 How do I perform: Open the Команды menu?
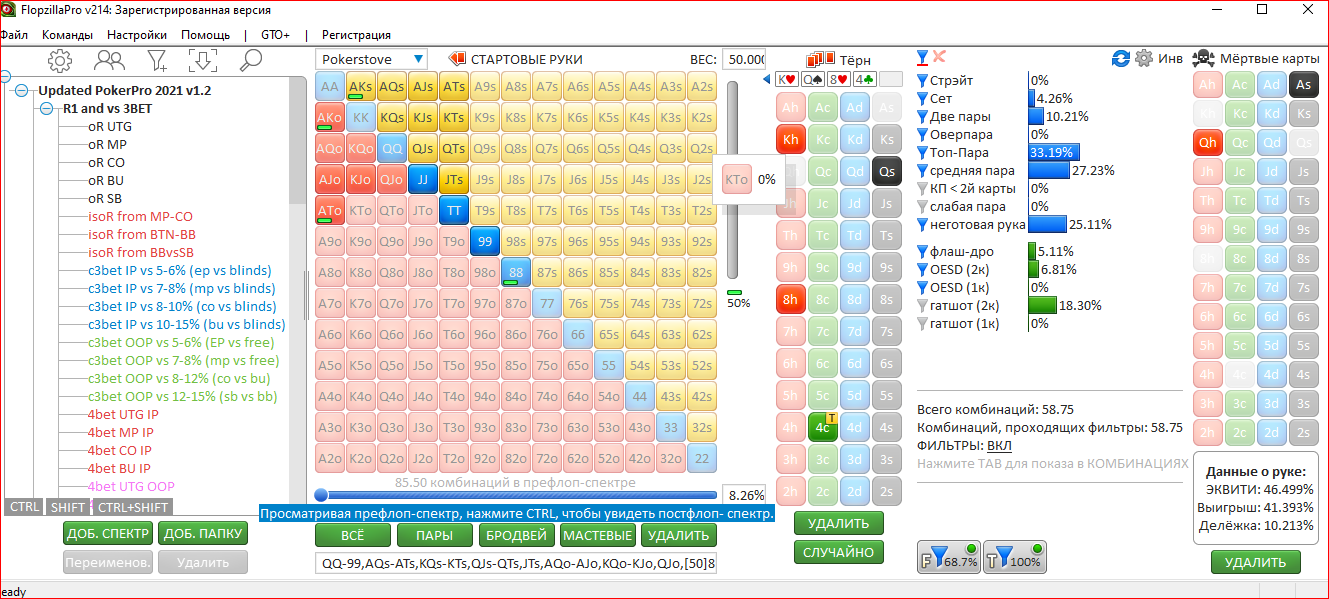point(68,34)
